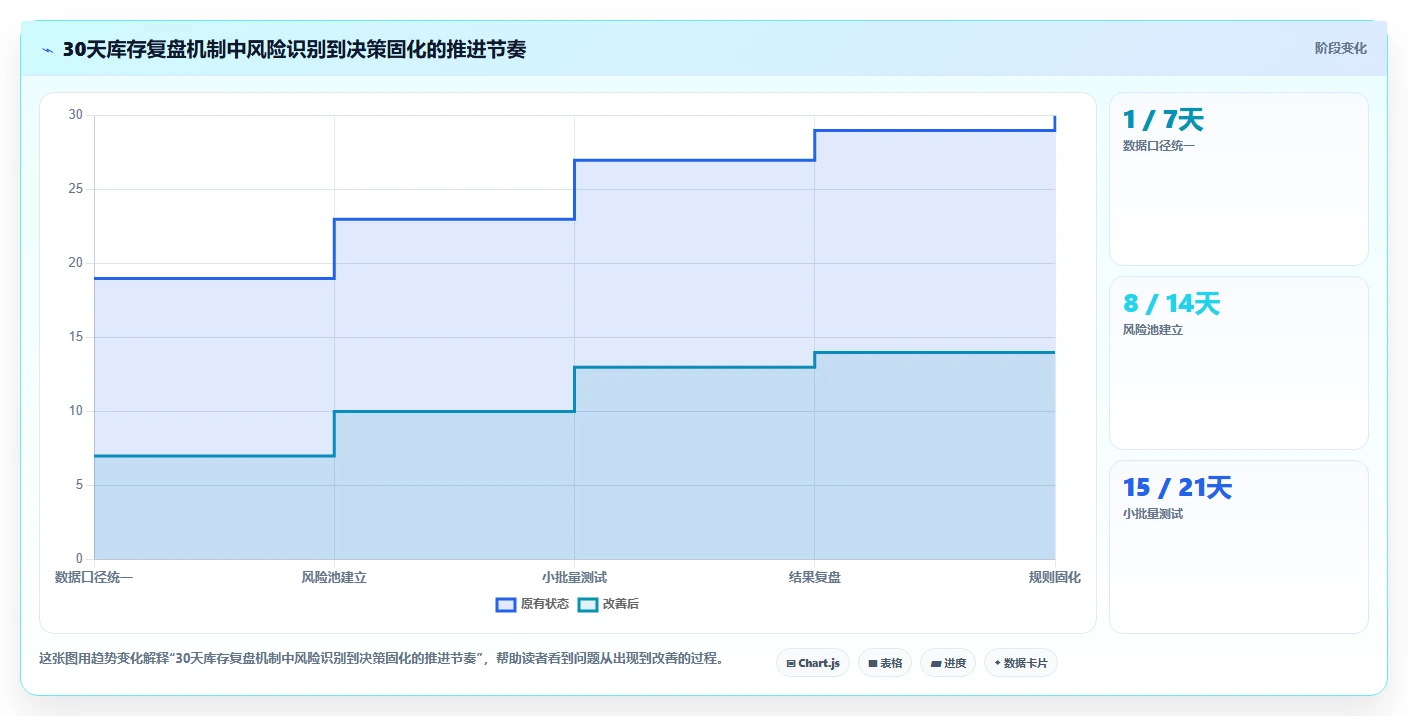Click the 原有状态 legend text
1408x716 pixels.
pyautogui.click(x=545, y=604)
